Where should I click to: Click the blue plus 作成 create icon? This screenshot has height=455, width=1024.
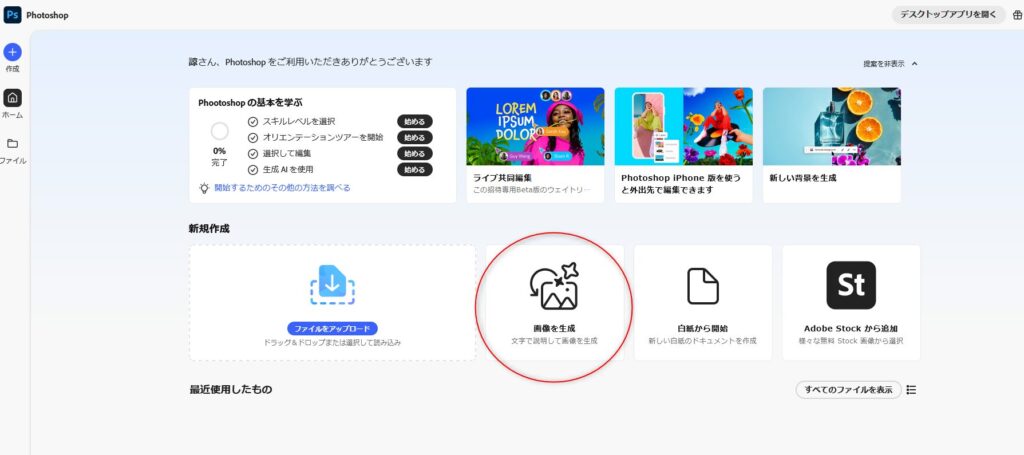coord(12,52)
